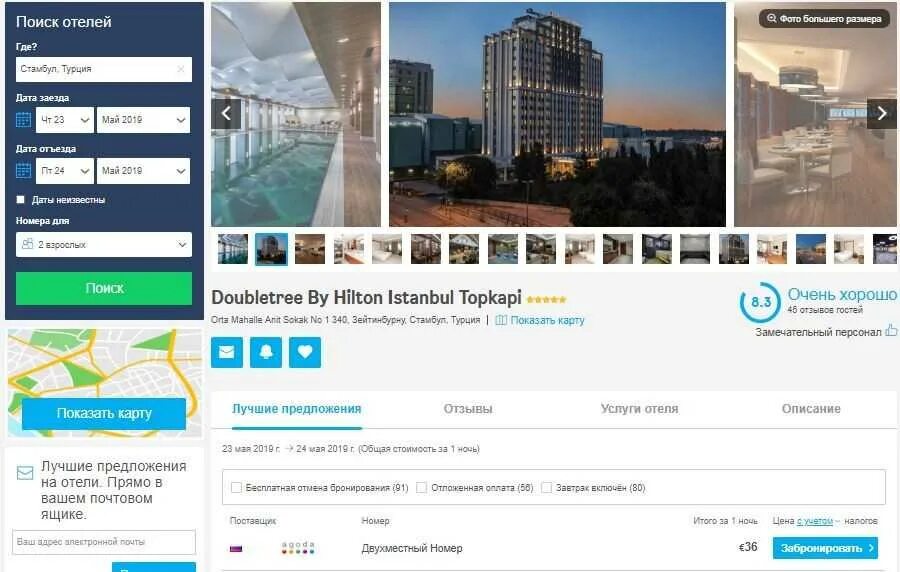900x572 pixels.
Task: Click the bell price alert icon
Action: tap(266, 352)
